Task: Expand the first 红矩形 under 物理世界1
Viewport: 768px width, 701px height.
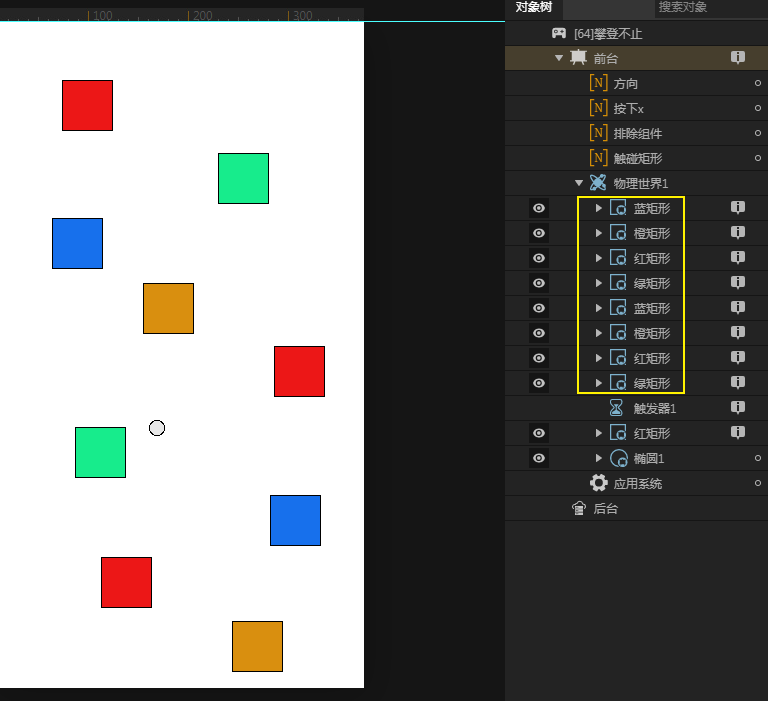Action: 599,258
